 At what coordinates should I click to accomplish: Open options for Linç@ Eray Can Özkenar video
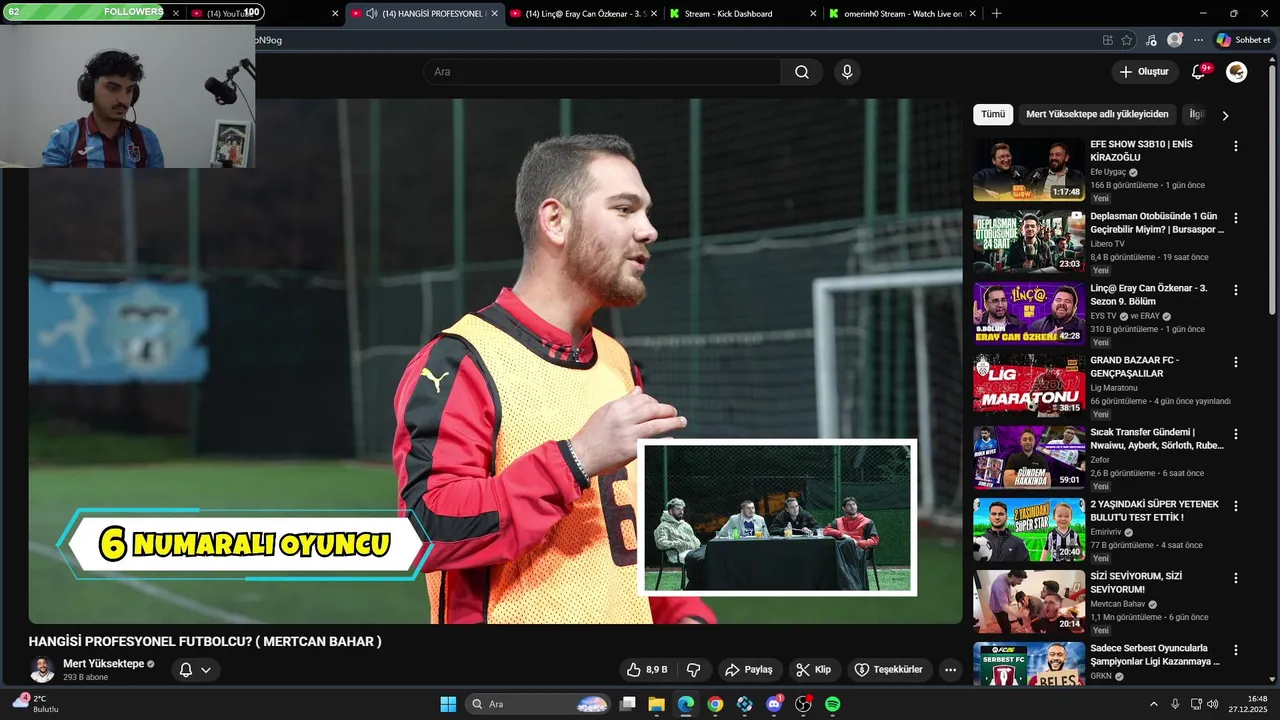coord(1236,290)
